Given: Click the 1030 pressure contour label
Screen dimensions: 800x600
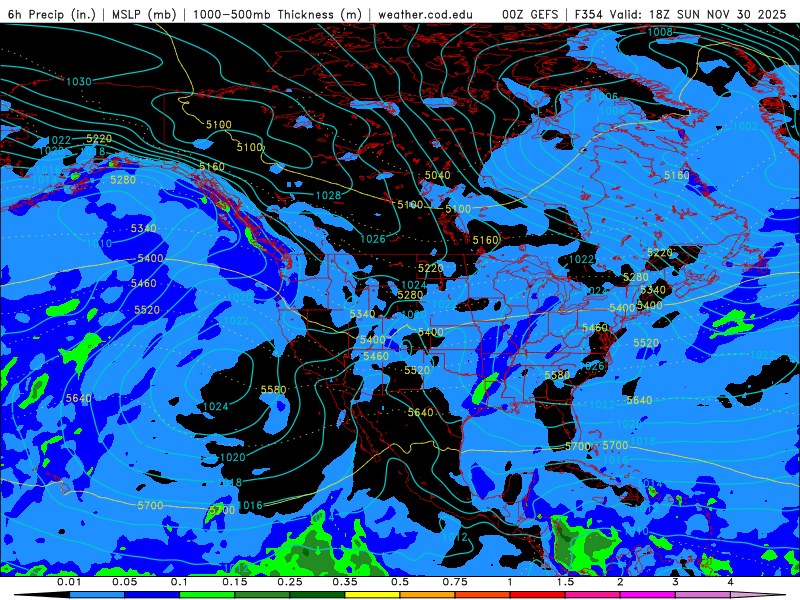Looking at the screenshot, I should [x=79, y=82].
